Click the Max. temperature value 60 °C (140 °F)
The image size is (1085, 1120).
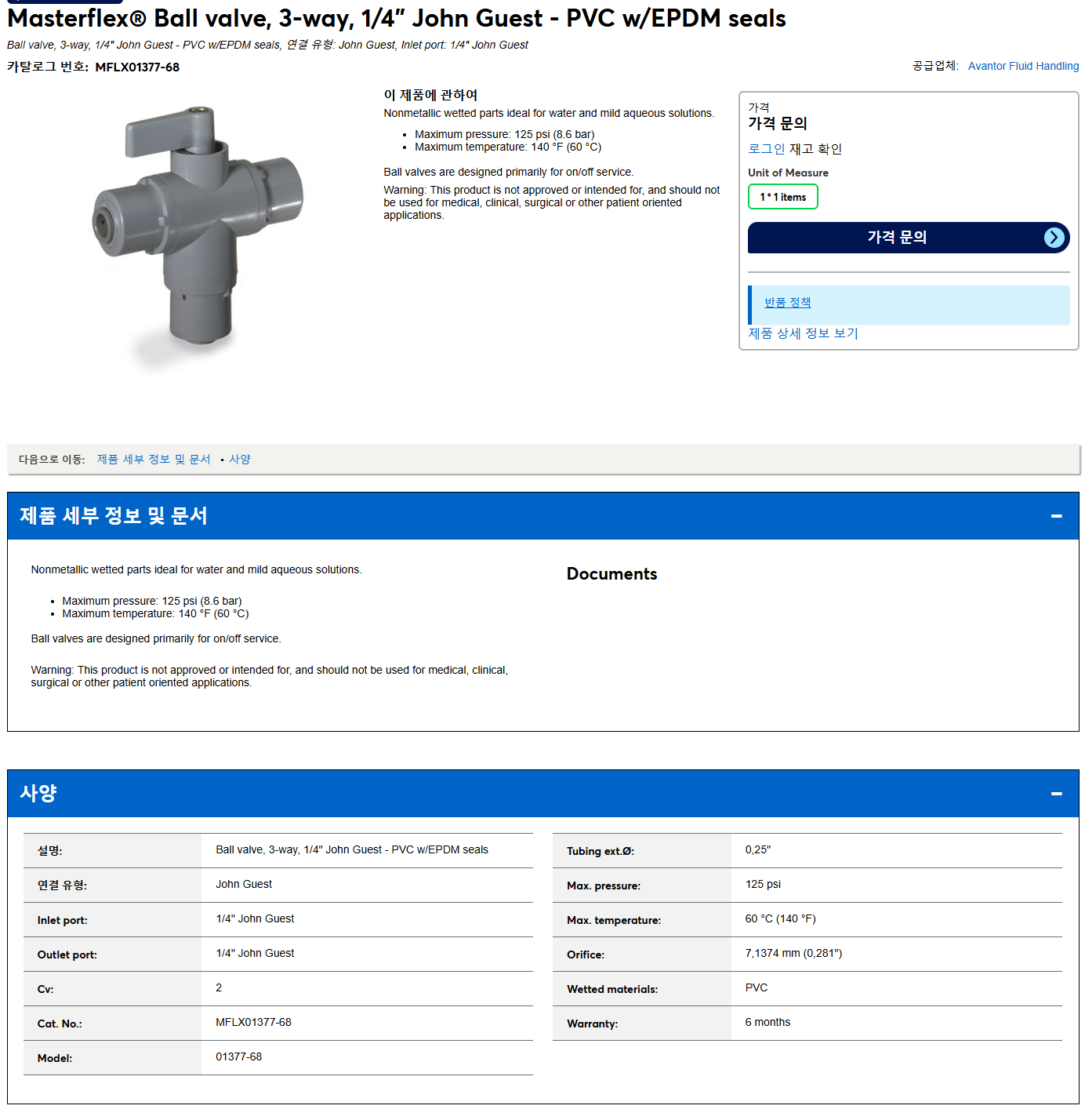click(x=781, y=919)
